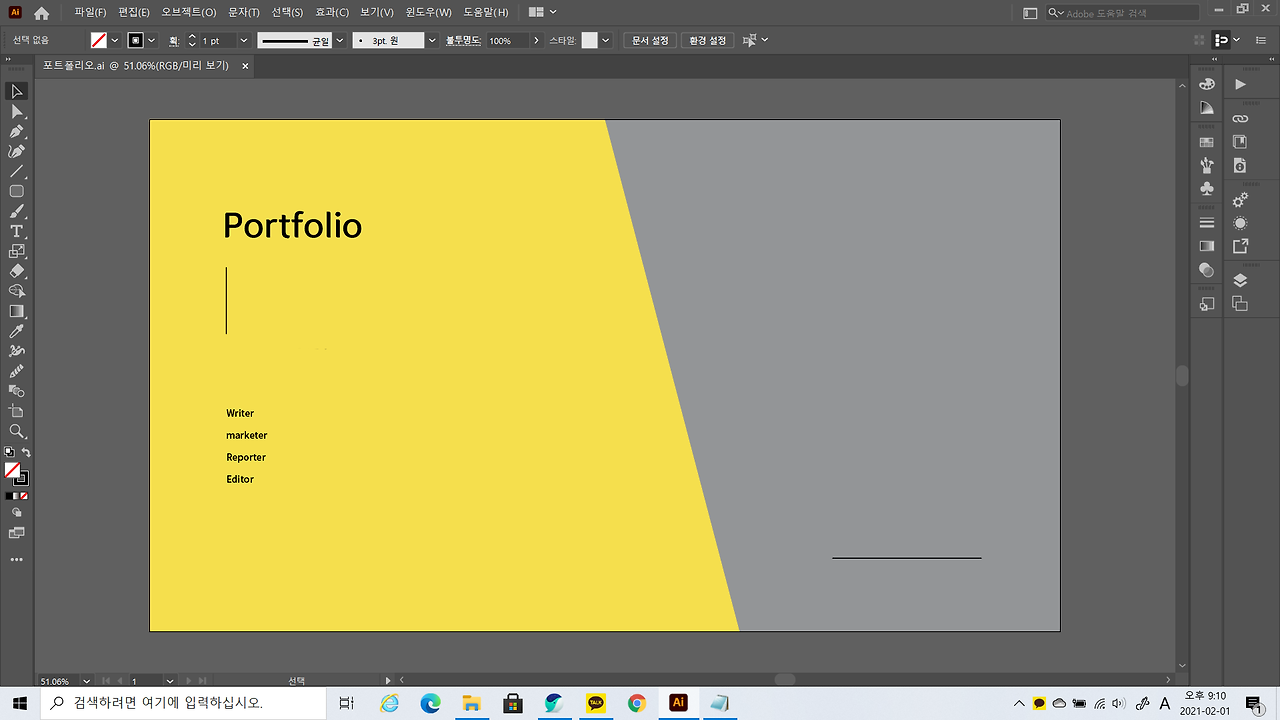This screenshot has height=720, width=1280.
Task: Open the 문자(T) menu
Action: pyautogui.click(x=244, y=13)
